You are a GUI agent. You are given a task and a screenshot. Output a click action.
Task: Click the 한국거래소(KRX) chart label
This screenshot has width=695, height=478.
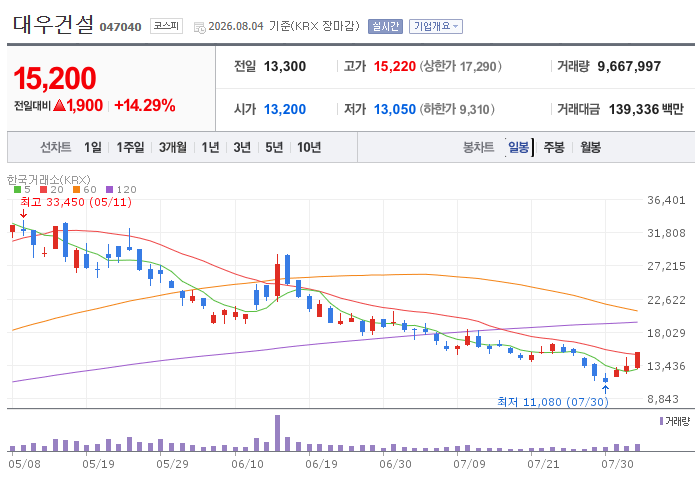pos(49,180)
